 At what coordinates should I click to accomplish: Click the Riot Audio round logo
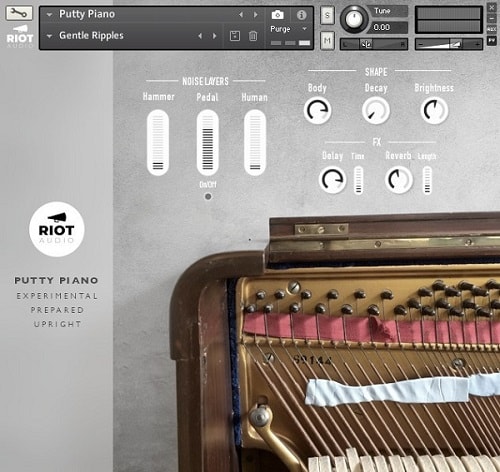click(56, 229)
